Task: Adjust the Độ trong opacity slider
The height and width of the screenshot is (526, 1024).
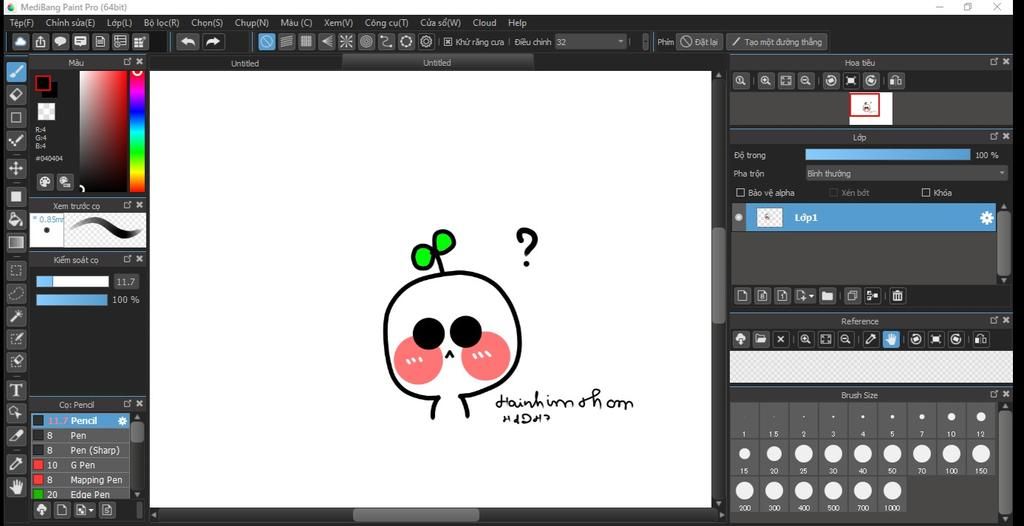Action: point(888,155)
